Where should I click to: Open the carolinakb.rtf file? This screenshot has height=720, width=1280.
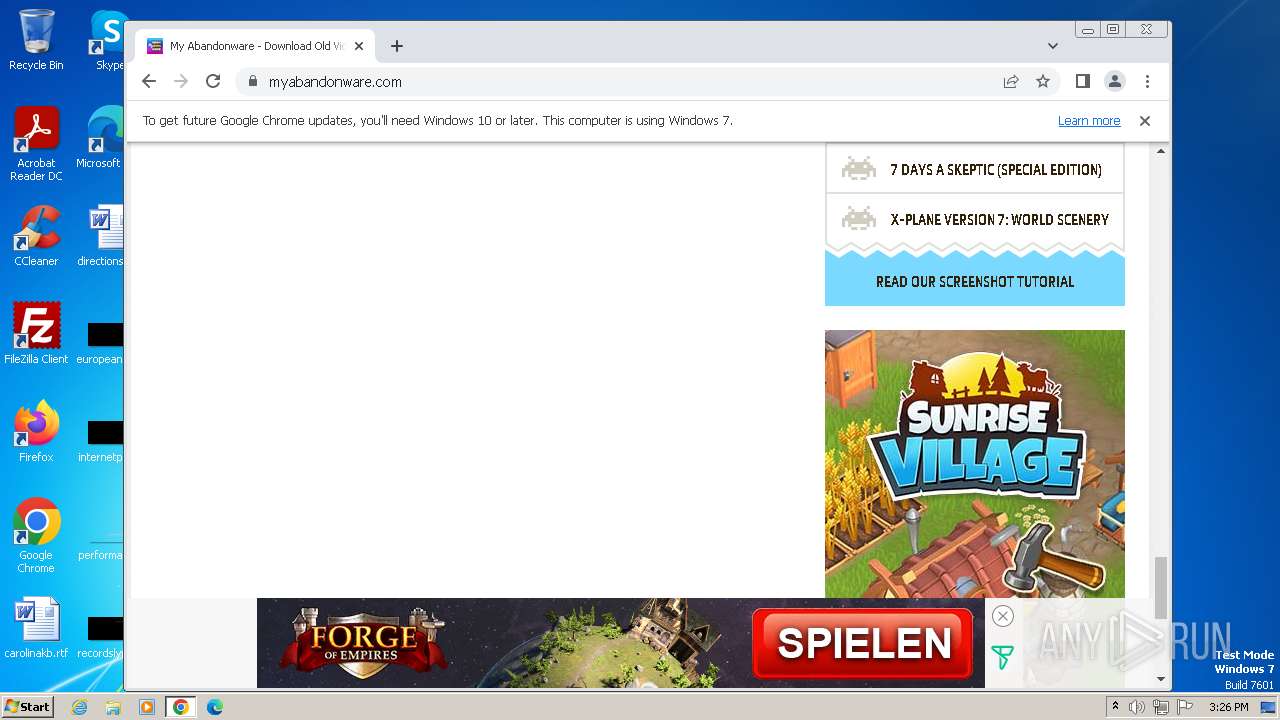[36, 628]
